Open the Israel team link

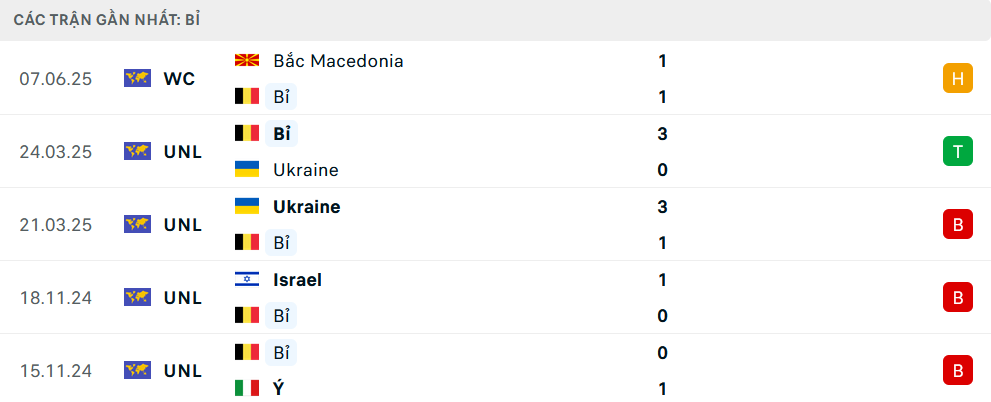pos(297,279)
